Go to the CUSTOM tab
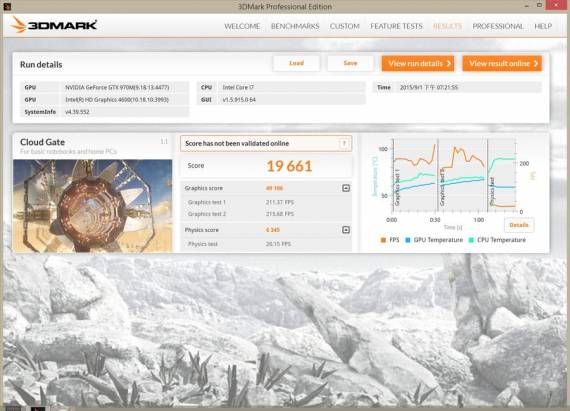 point(344,26)
